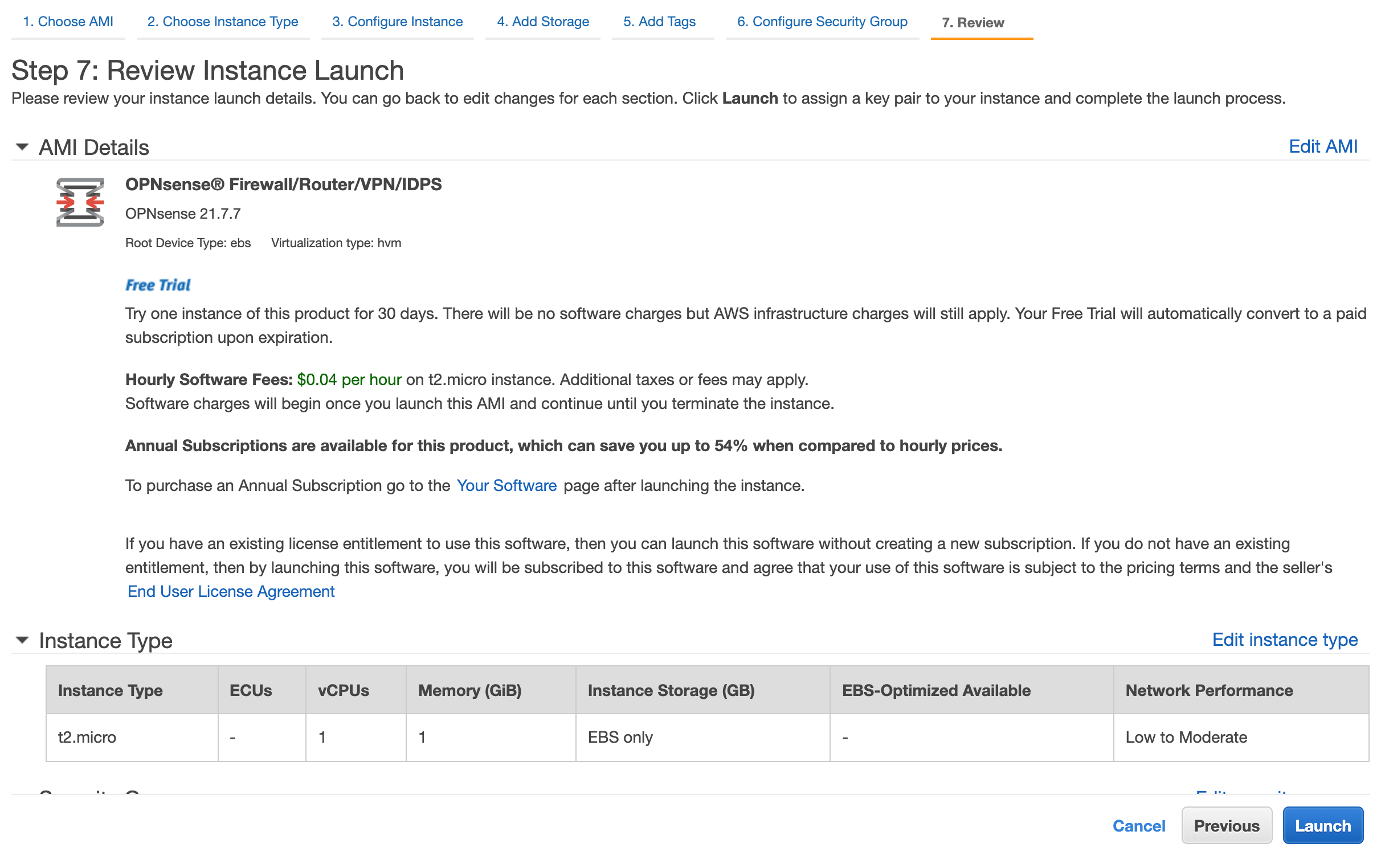Go to the Choose AMI step tab
Screen dimensions: 1381x868
(x=68, y=22)
